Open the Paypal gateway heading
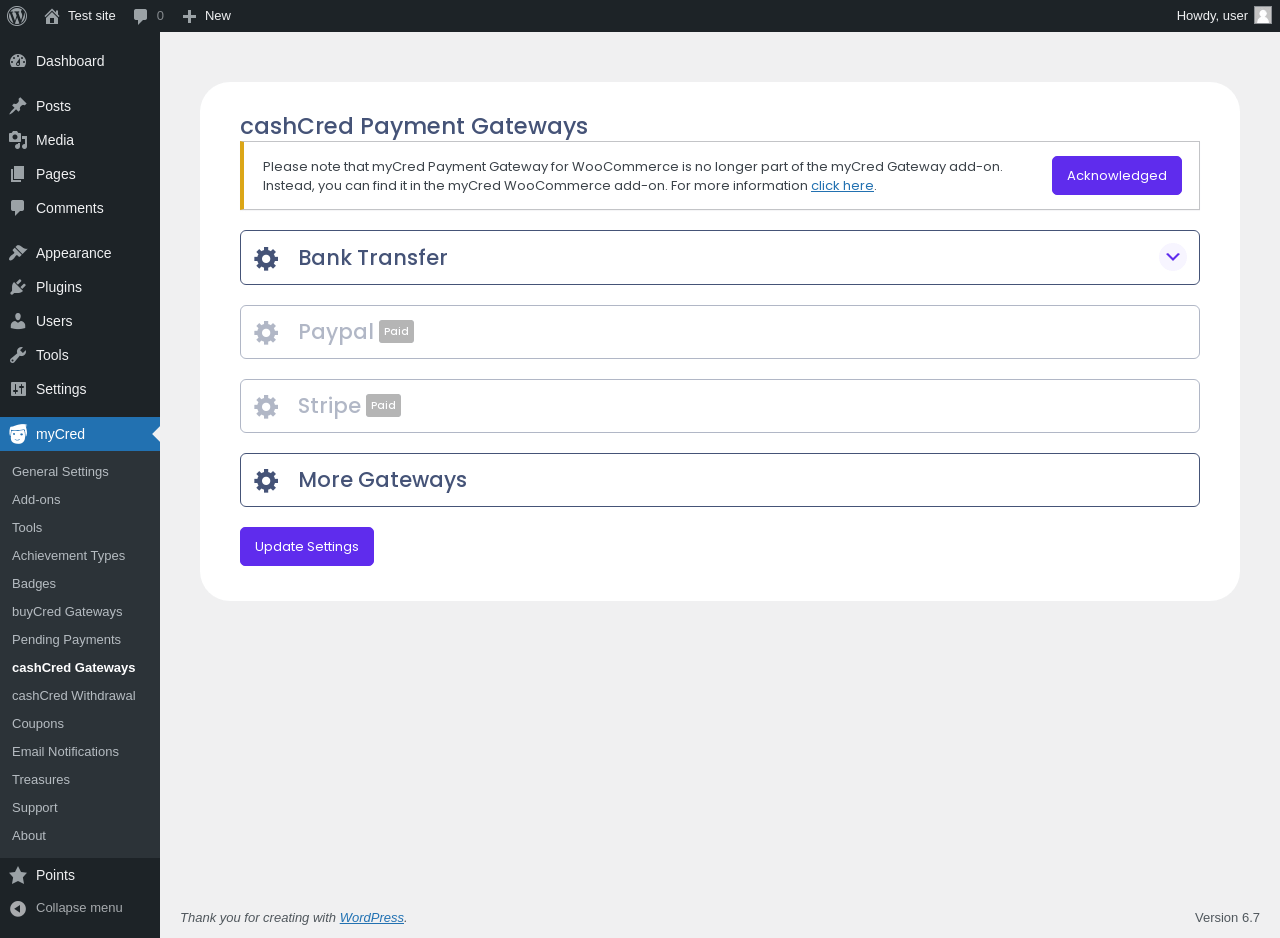This screenshot has width=1280, height=938. pyautogui.click(x=336, y=332)
